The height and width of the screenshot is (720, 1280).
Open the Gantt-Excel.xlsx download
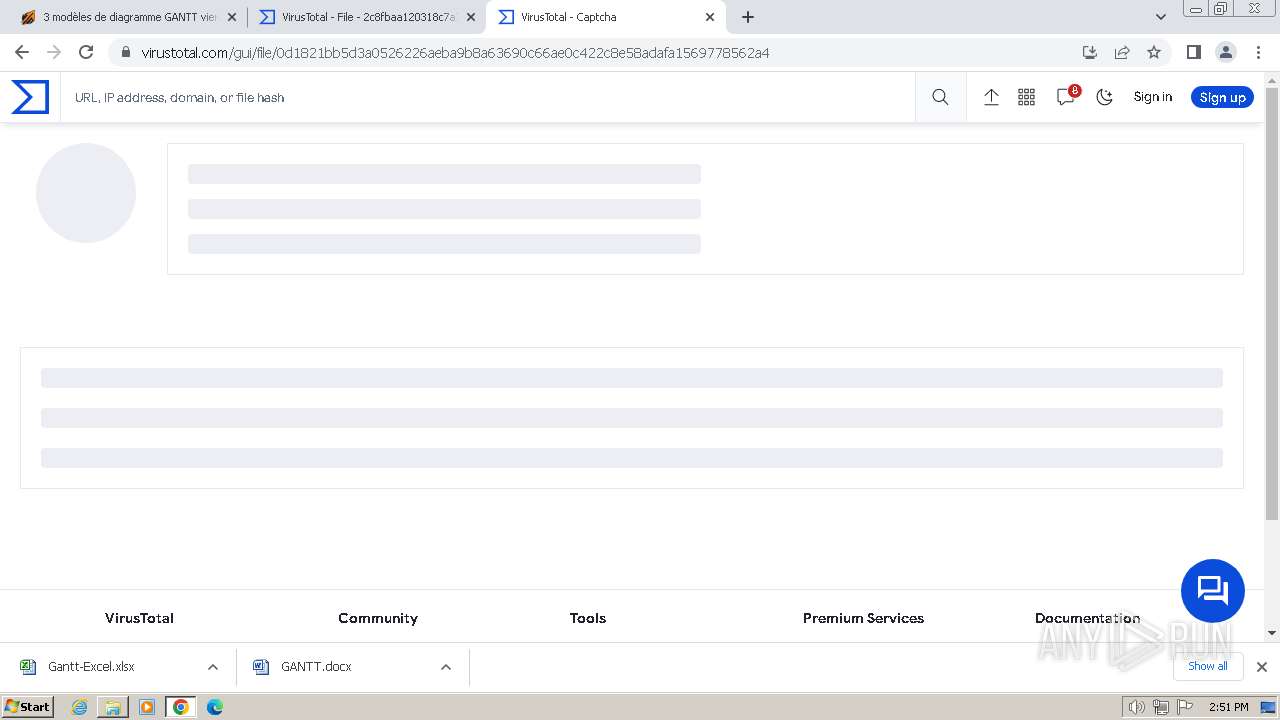click(90, 667)
